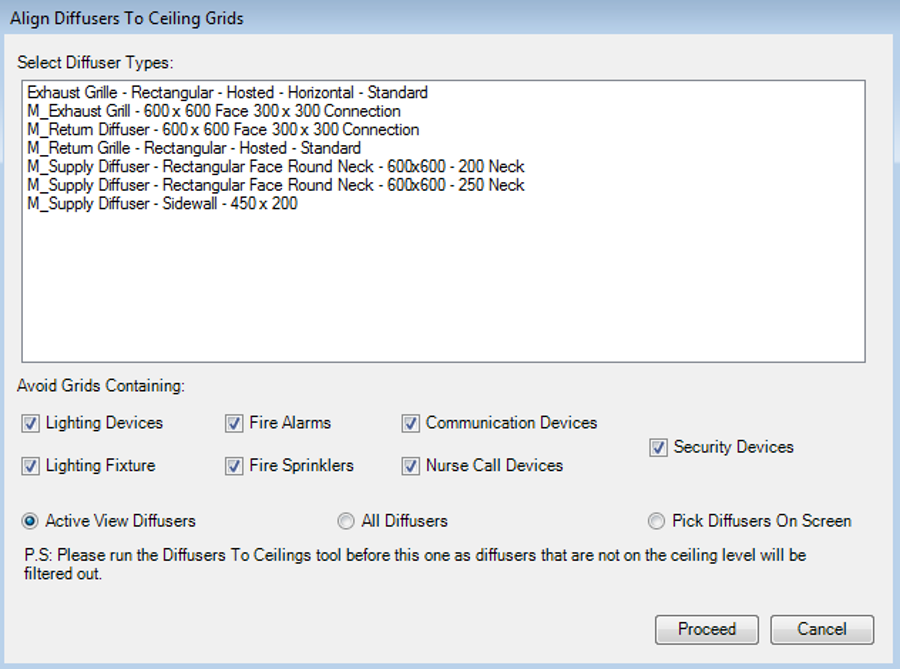This screenshot has width=900, height=669.
Task: Uncheck the Security Devices checkbox
Action: (x=658, y=448)
